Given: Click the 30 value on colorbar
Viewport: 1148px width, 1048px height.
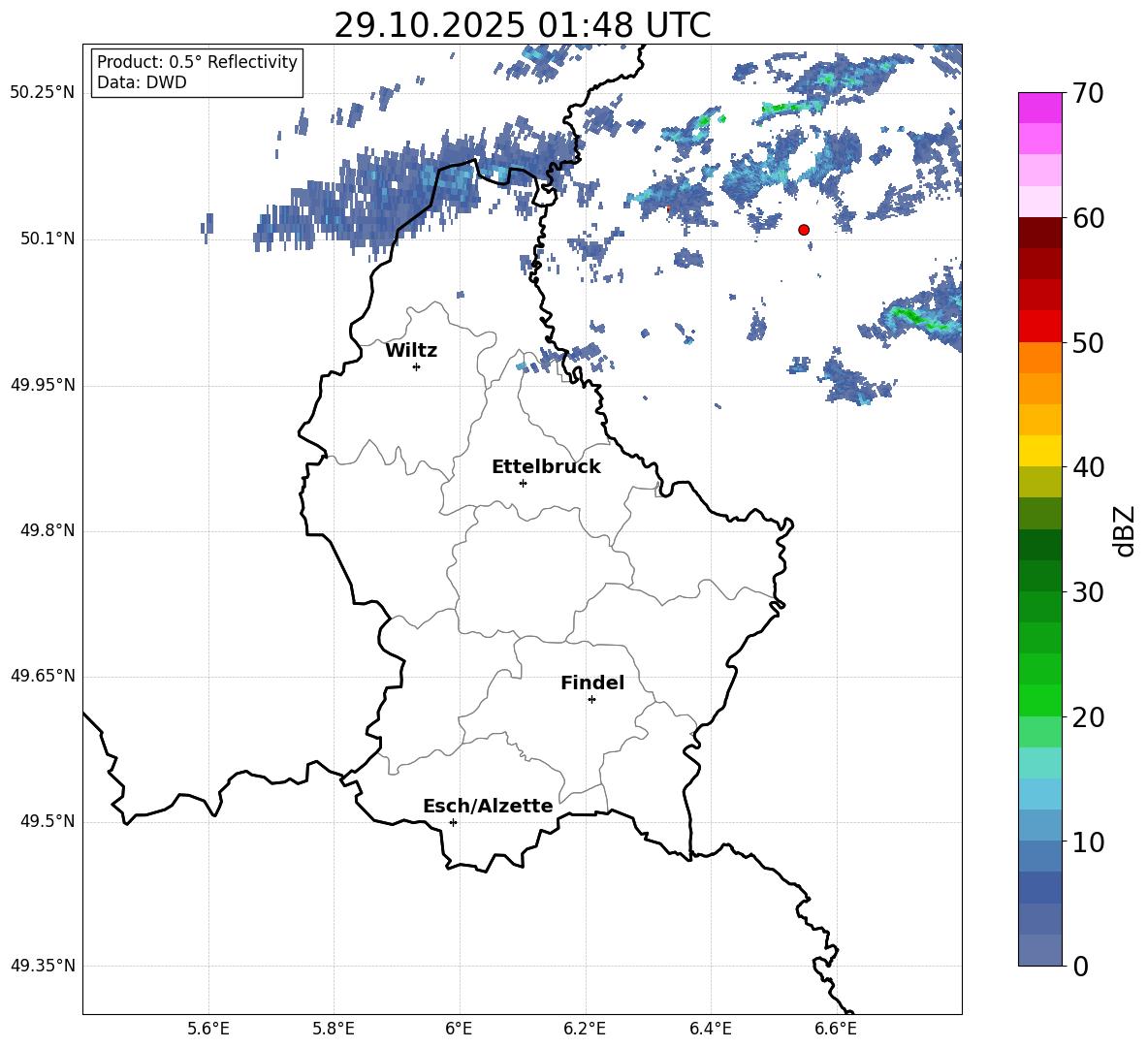Looking at the screenshot, I should tap(1088, 592).
